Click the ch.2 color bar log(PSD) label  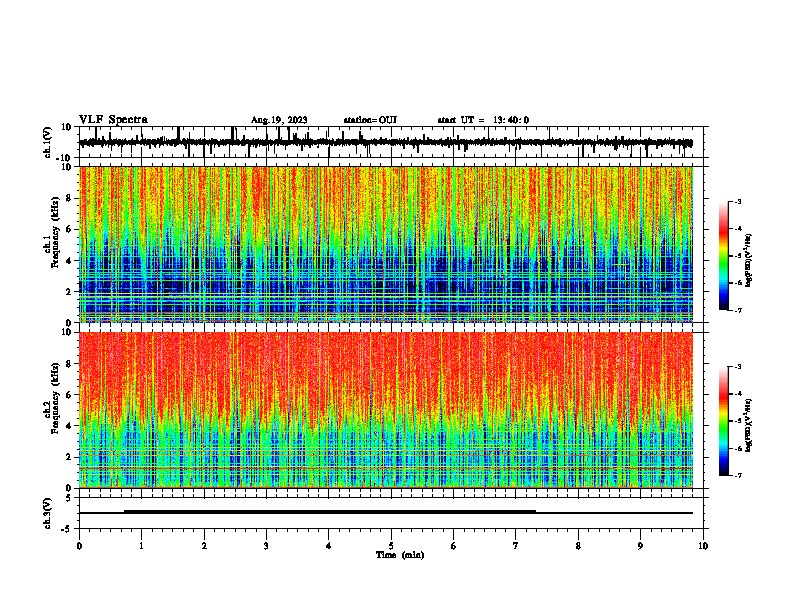click(x=748, y=425)
